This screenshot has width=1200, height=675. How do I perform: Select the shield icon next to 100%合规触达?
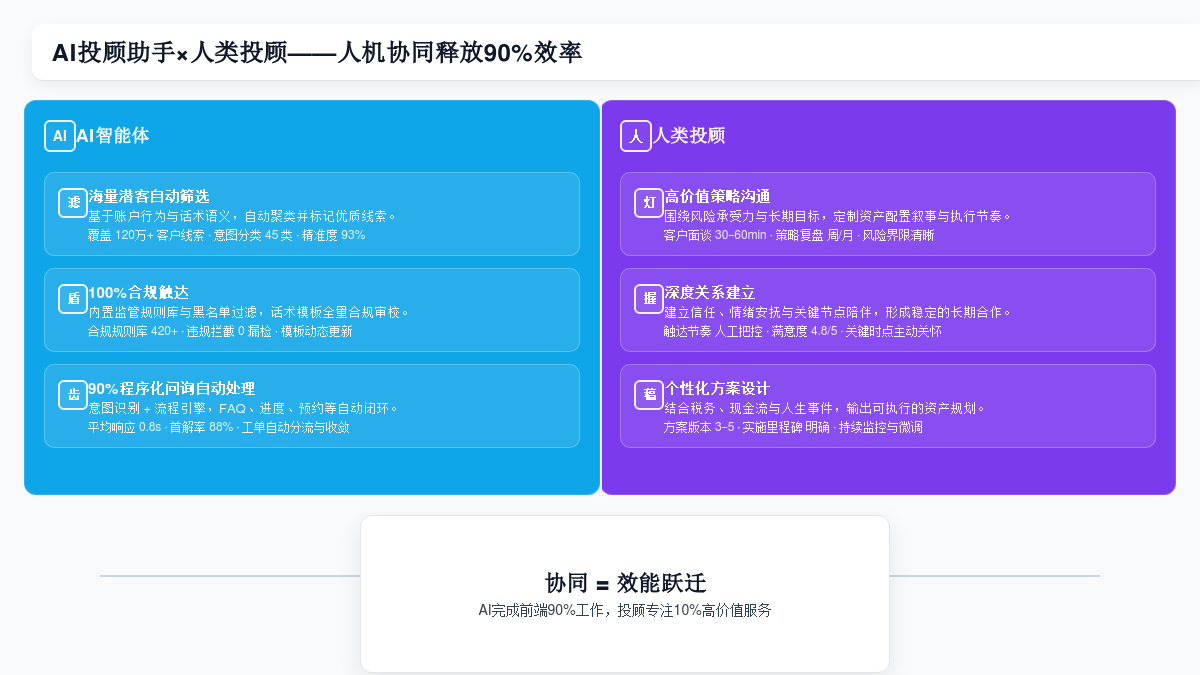(x=73, y=299)
